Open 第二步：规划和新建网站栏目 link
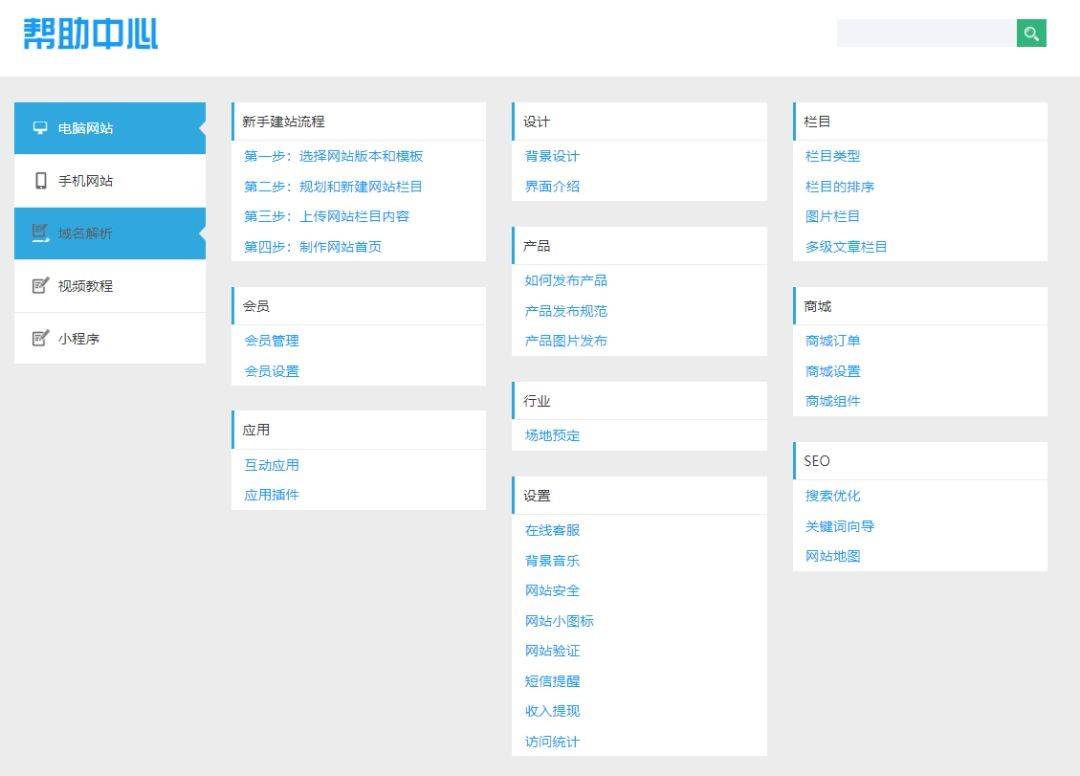 click(333, 187)
